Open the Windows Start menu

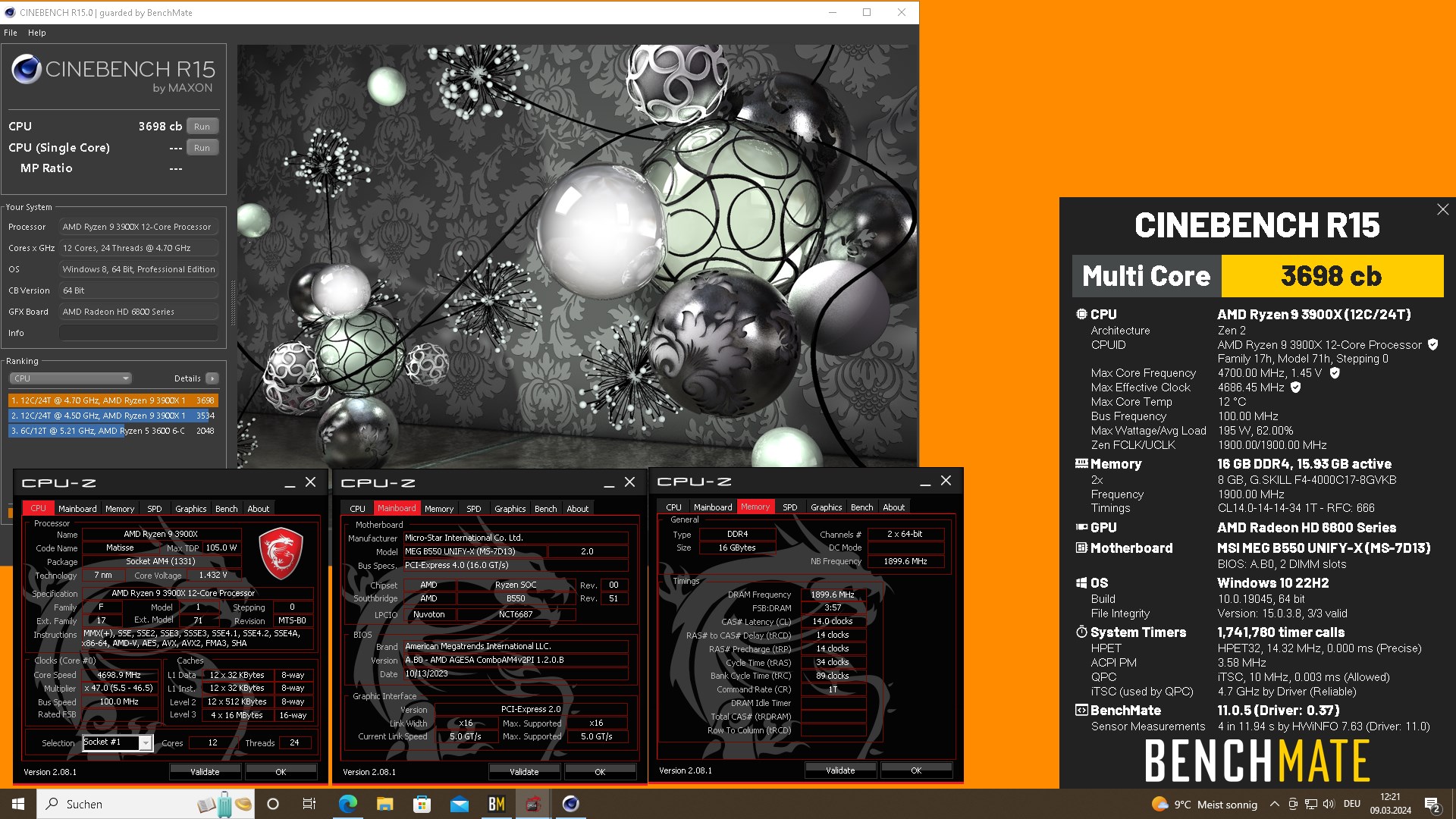pyautogui.click(x=18, y=804)
